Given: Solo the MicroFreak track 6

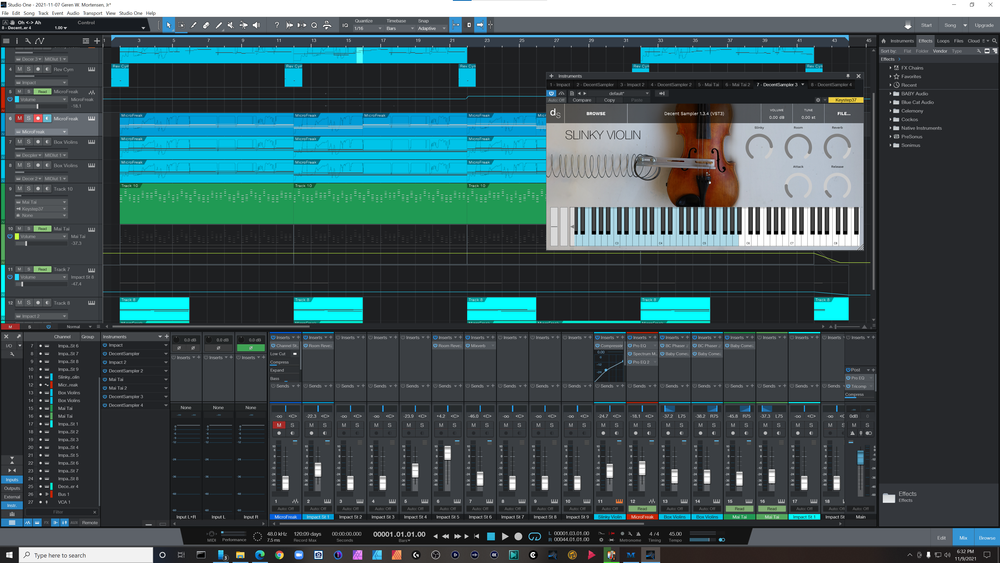Looking at the screenshot, I should click(x=28, y=119).
